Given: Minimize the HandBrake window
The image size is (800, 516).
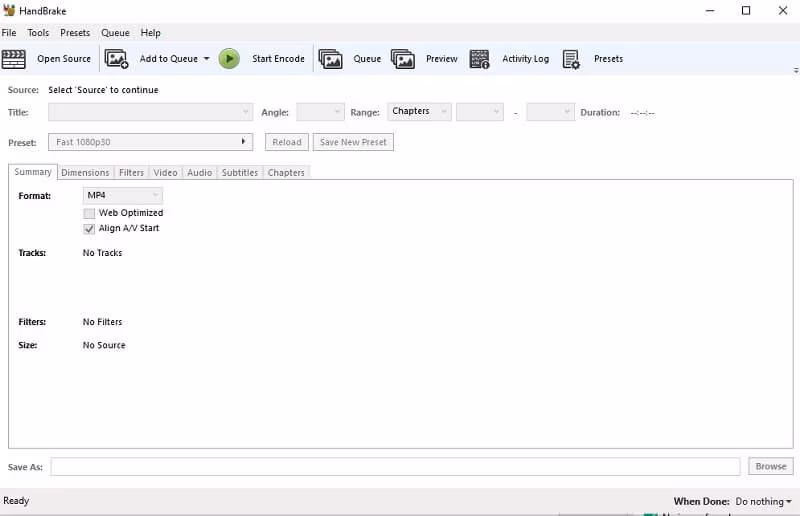Looking at the screenshot, I should click(710, 11).
